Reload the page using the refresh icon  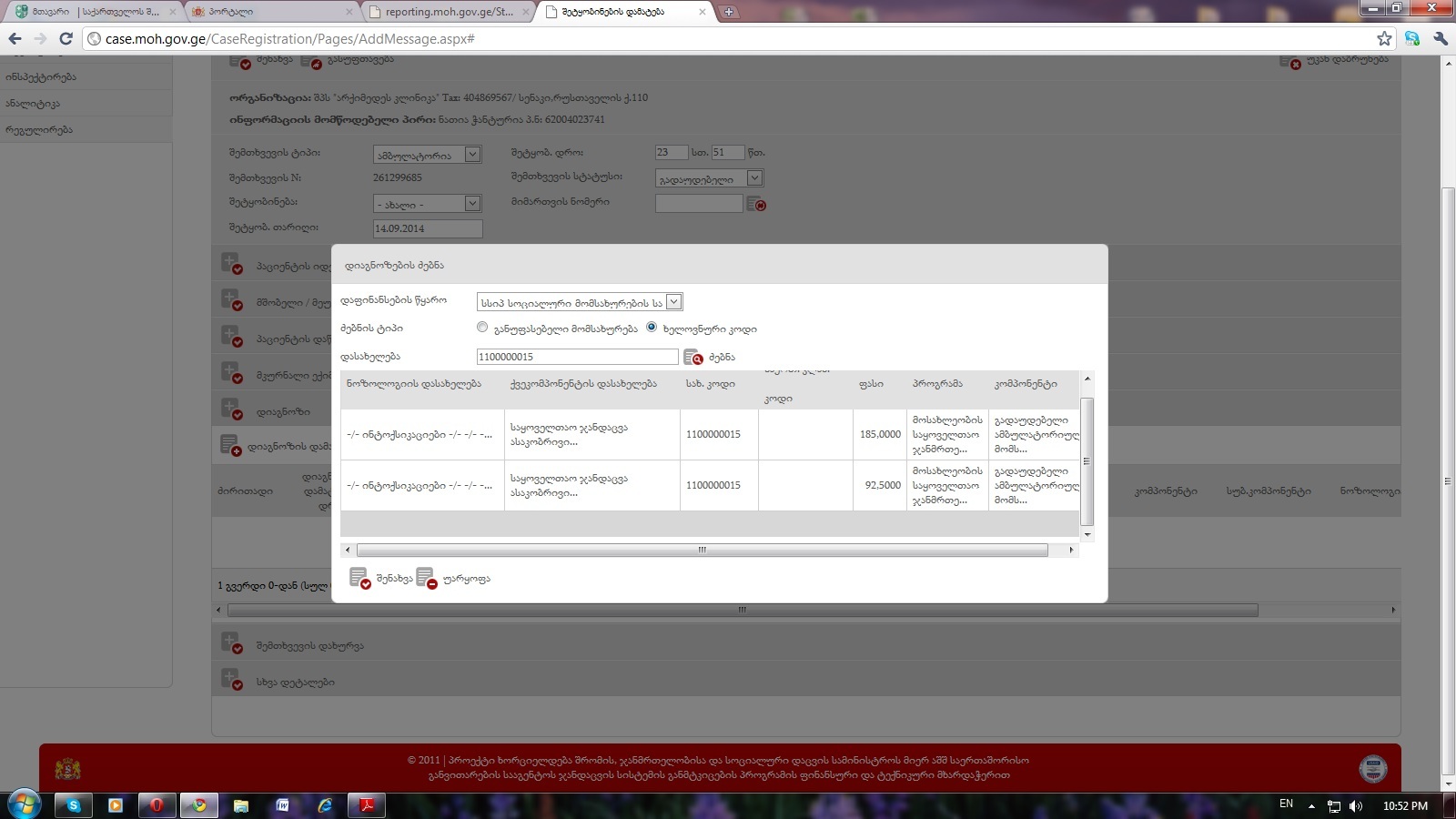tap(66, 38)
